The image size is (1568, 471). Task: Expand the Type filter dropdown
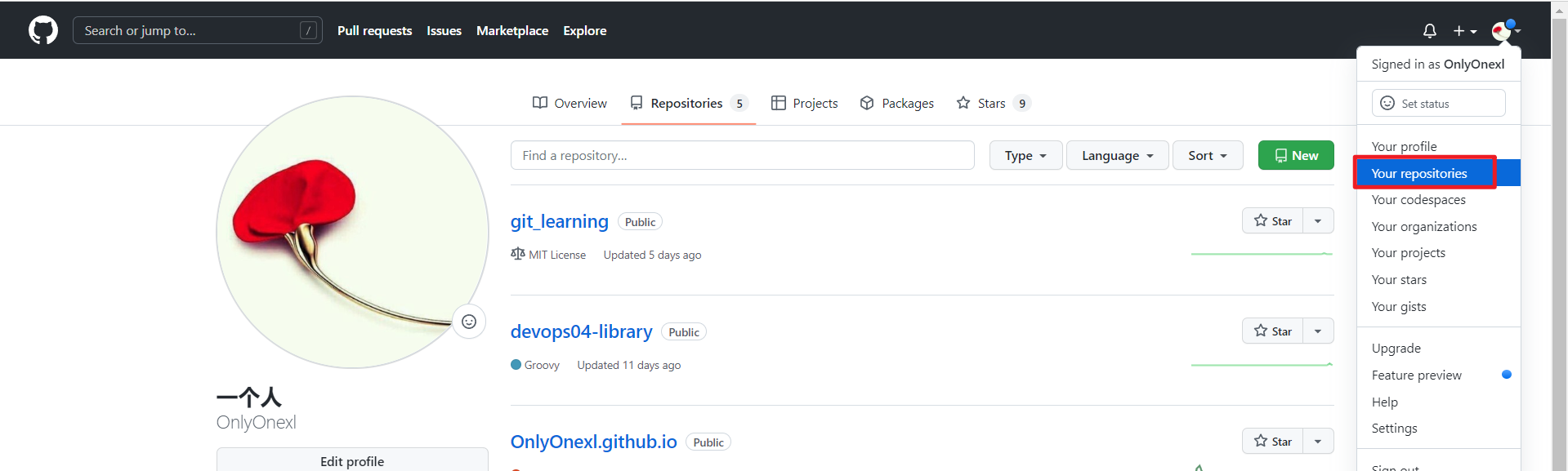pyautogui.click(x=1025, y=155)
